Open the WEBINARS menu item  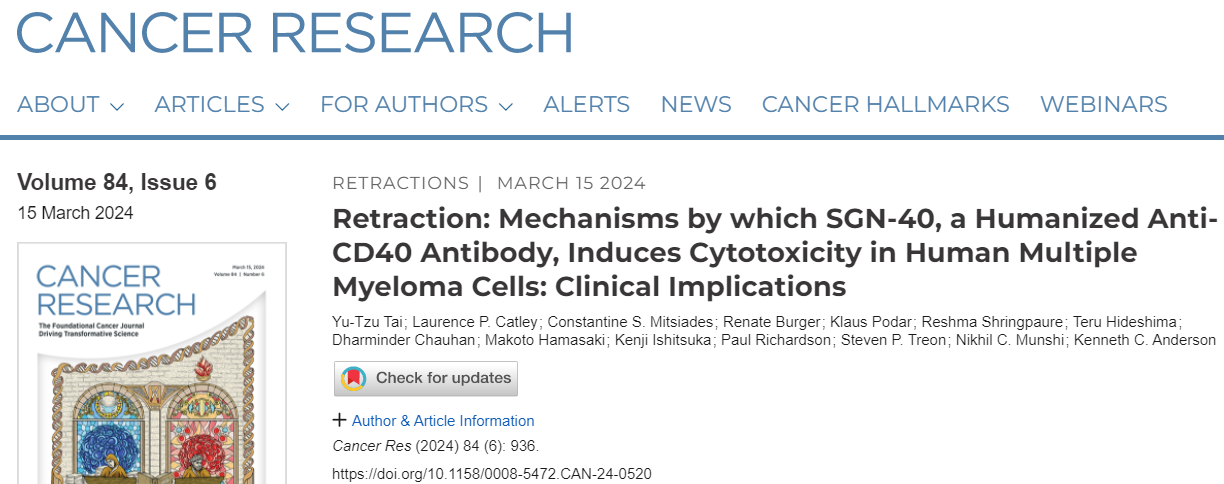coord(1104,104)
